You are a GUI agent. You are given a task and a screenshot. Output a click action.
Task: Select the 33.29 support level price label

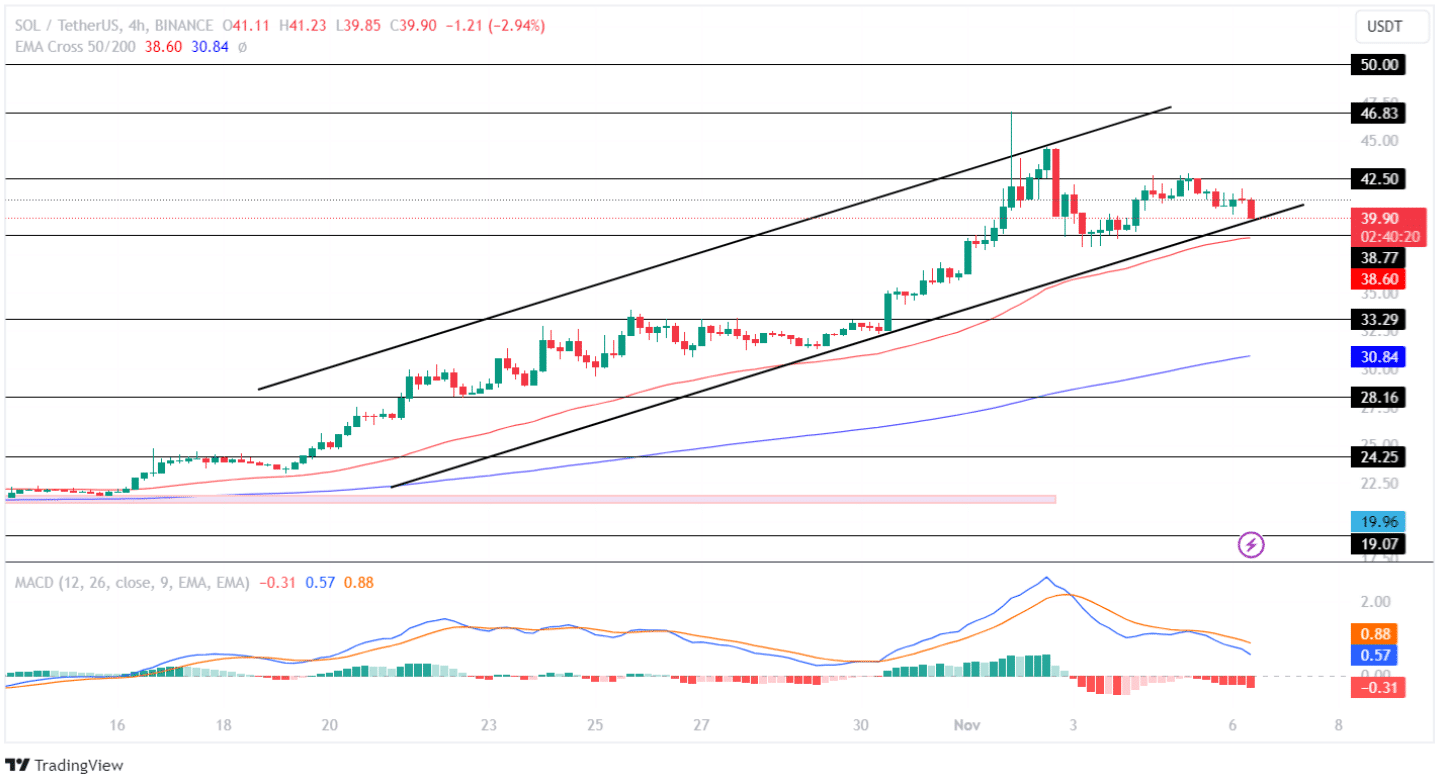point(1377,320)
